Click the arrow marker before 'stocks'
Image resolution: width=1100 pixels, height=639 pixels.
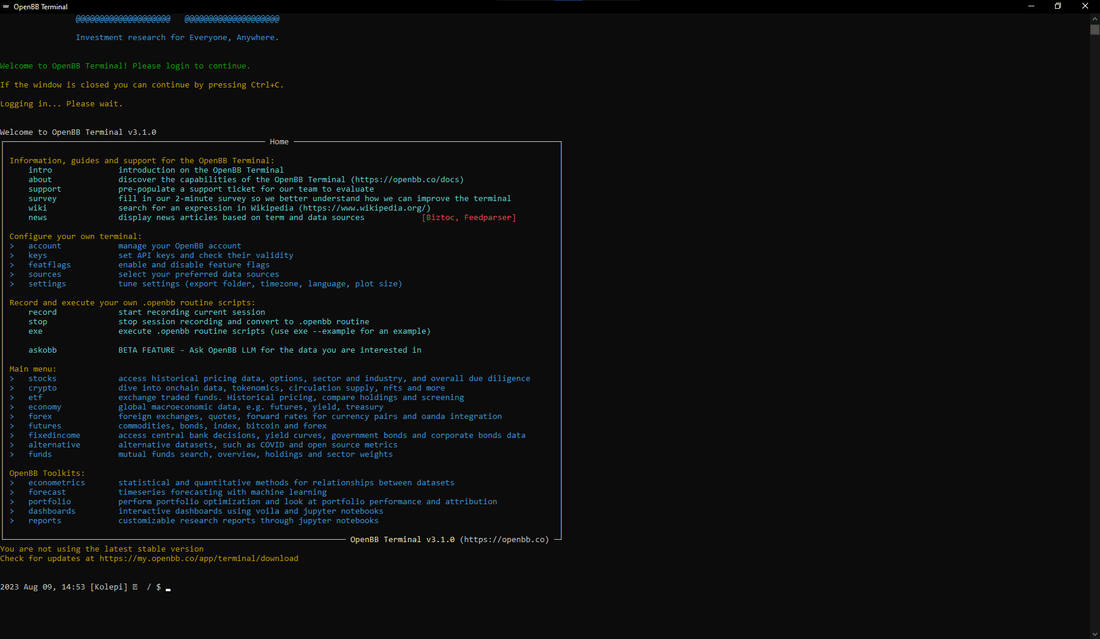click(x=12, y=378)
